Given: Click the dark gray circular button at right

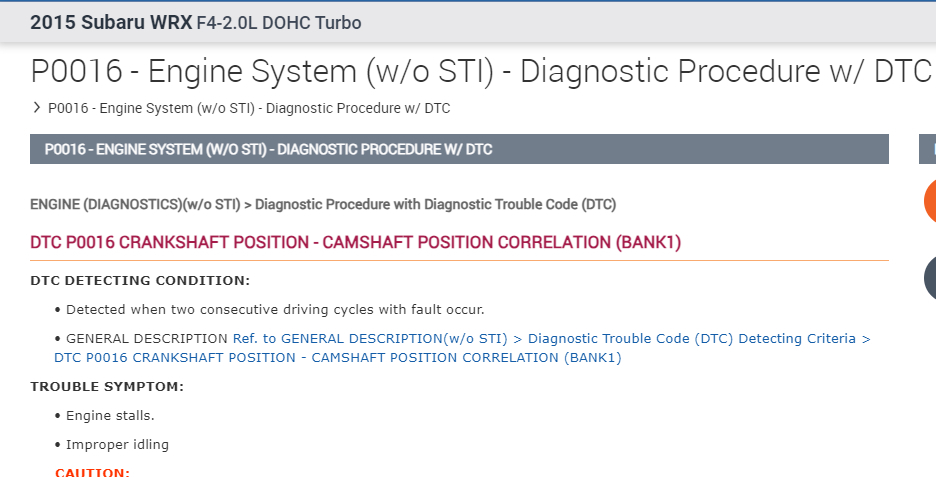Looking at the screenshot, I should click(x=929, y=278).
